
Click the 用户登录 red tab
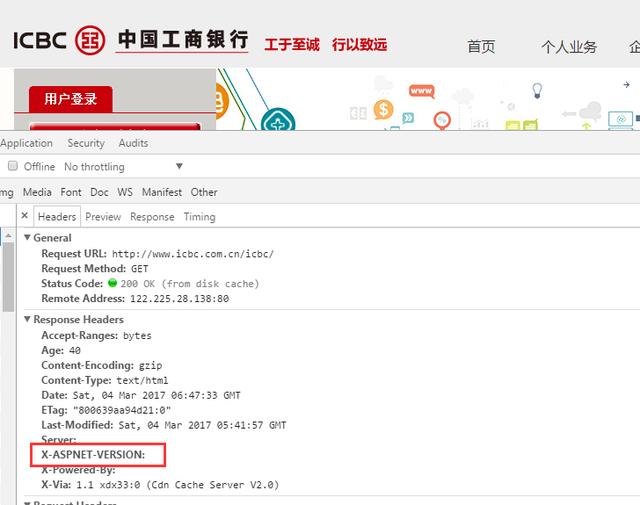point(71,98)
